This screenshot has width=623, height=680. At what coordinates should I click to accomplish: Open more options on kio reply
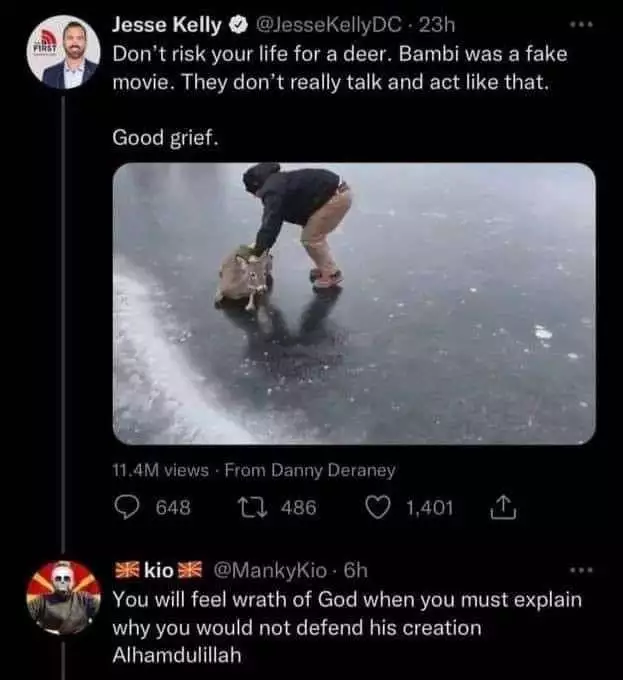point(581,570)
